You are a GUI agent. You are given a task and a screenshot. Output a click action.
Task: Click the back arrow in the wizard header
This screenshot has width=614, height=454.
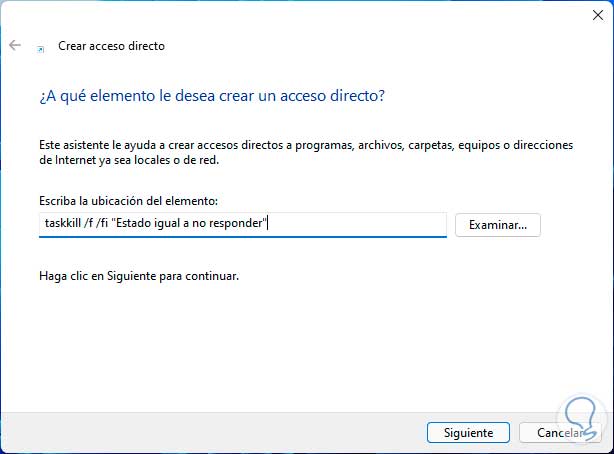tap(15, 46)
